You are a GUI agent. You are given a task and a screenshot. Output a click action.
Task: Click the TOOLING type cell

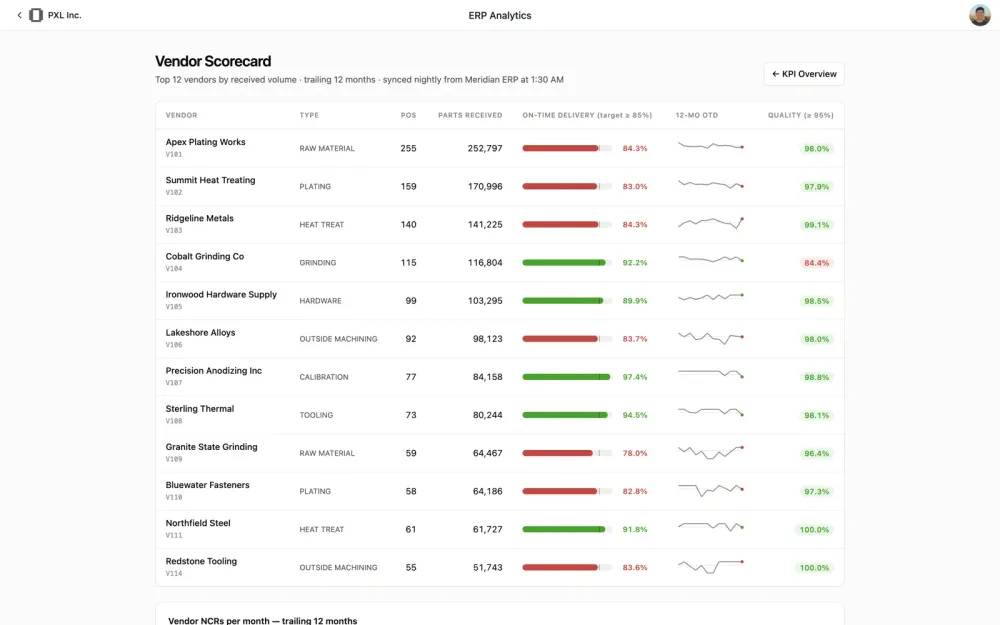coord(316,415)
